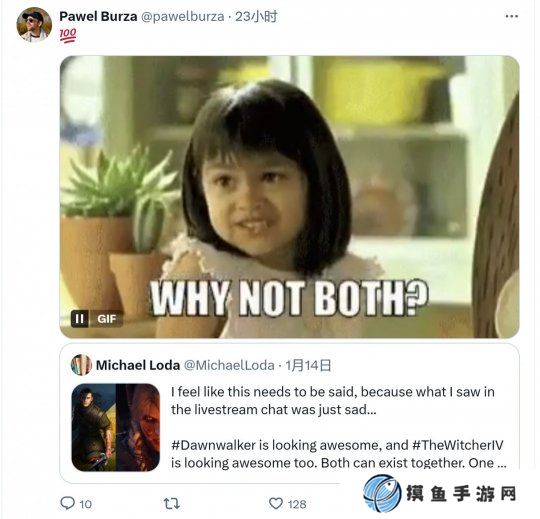Screen dimensions: 540x519
Task: Click the 摸鱼手游网 fish logo watermark
Action: pyautogui.click(x=382, y=493)
